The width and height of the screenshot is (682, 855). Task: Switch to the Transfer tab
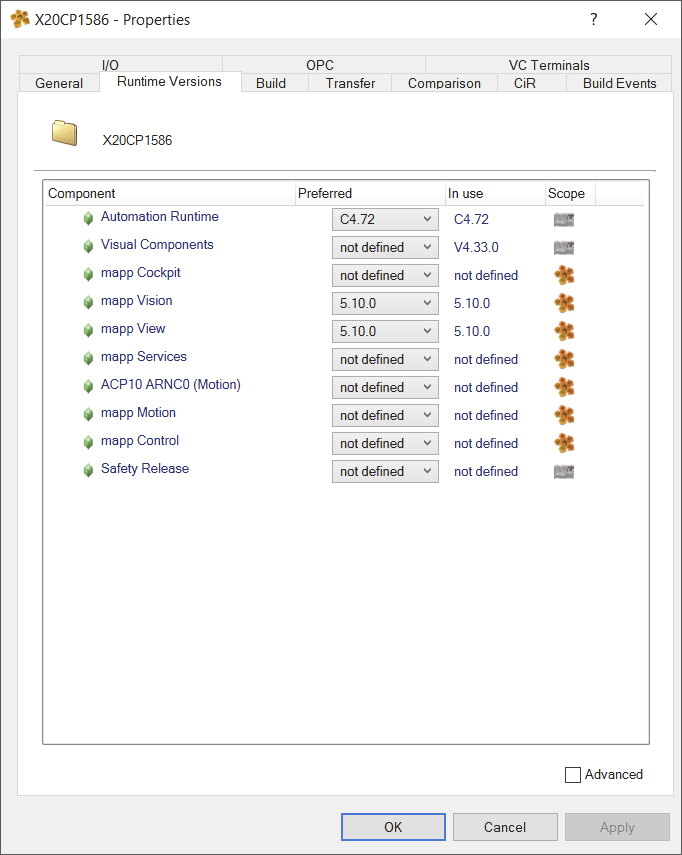click(350, 83)
